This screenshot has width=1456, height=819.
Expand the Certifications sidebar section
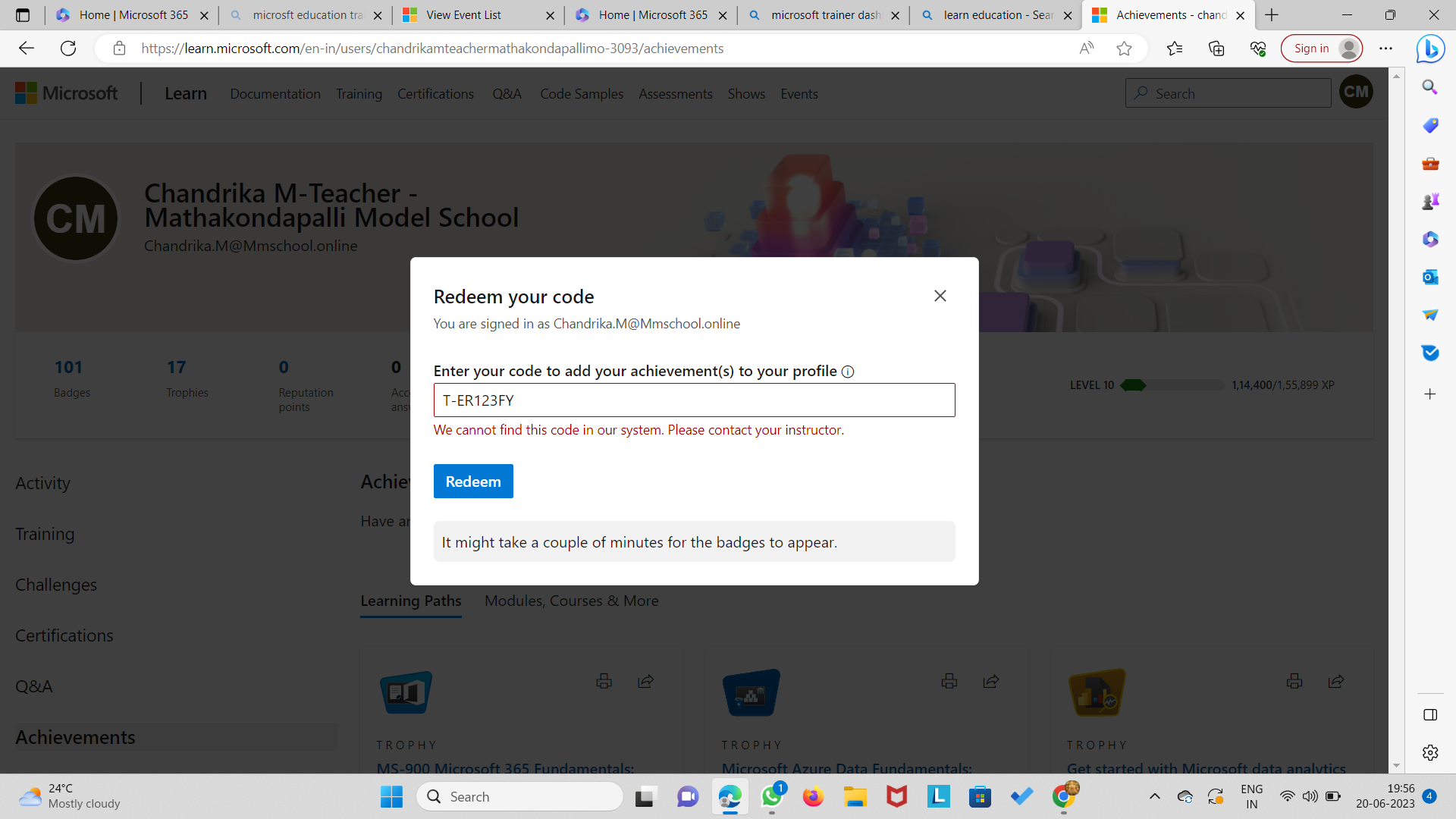[64, 635]
